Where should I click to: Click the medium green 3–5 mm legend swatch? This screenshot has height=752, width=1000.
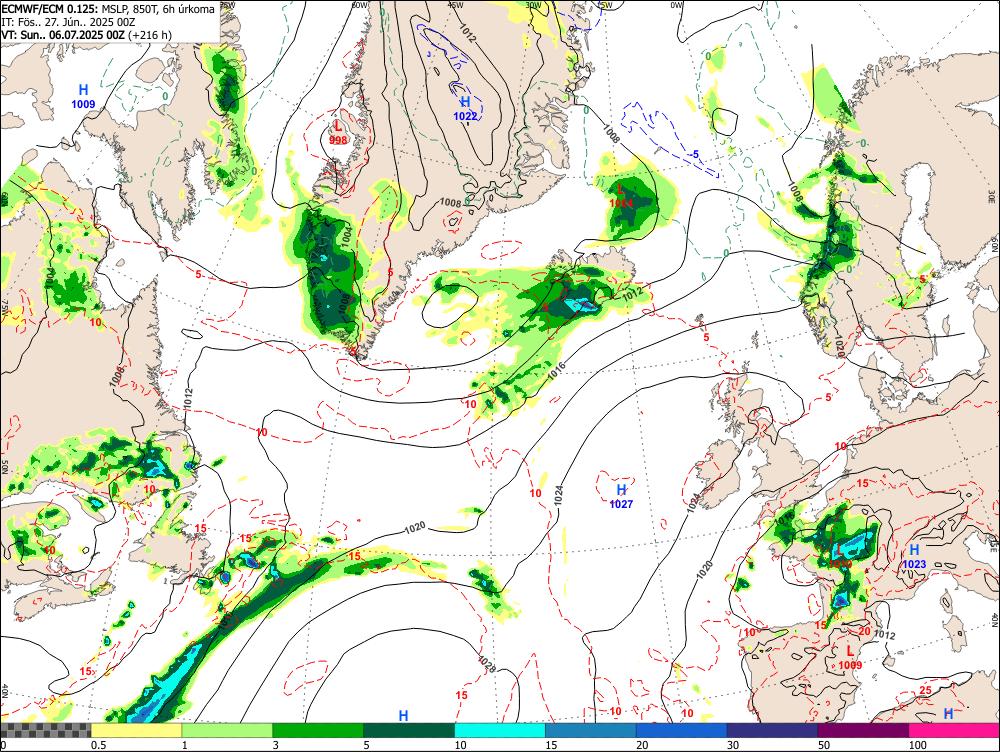coord(318,730)
